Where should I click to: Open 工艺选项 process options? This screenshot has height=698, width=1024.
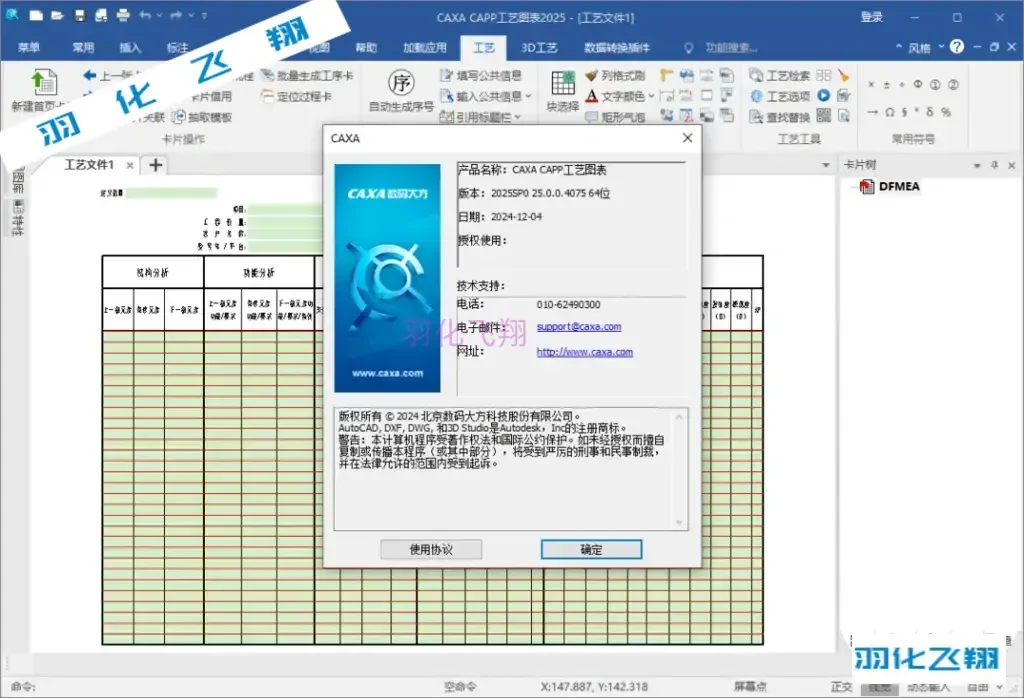click(780, 96)
